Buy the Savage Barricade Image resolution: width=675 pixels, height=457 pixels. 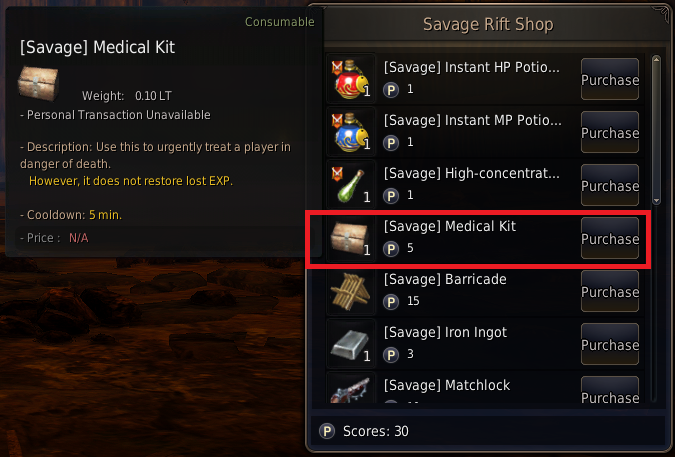(610, 291)
